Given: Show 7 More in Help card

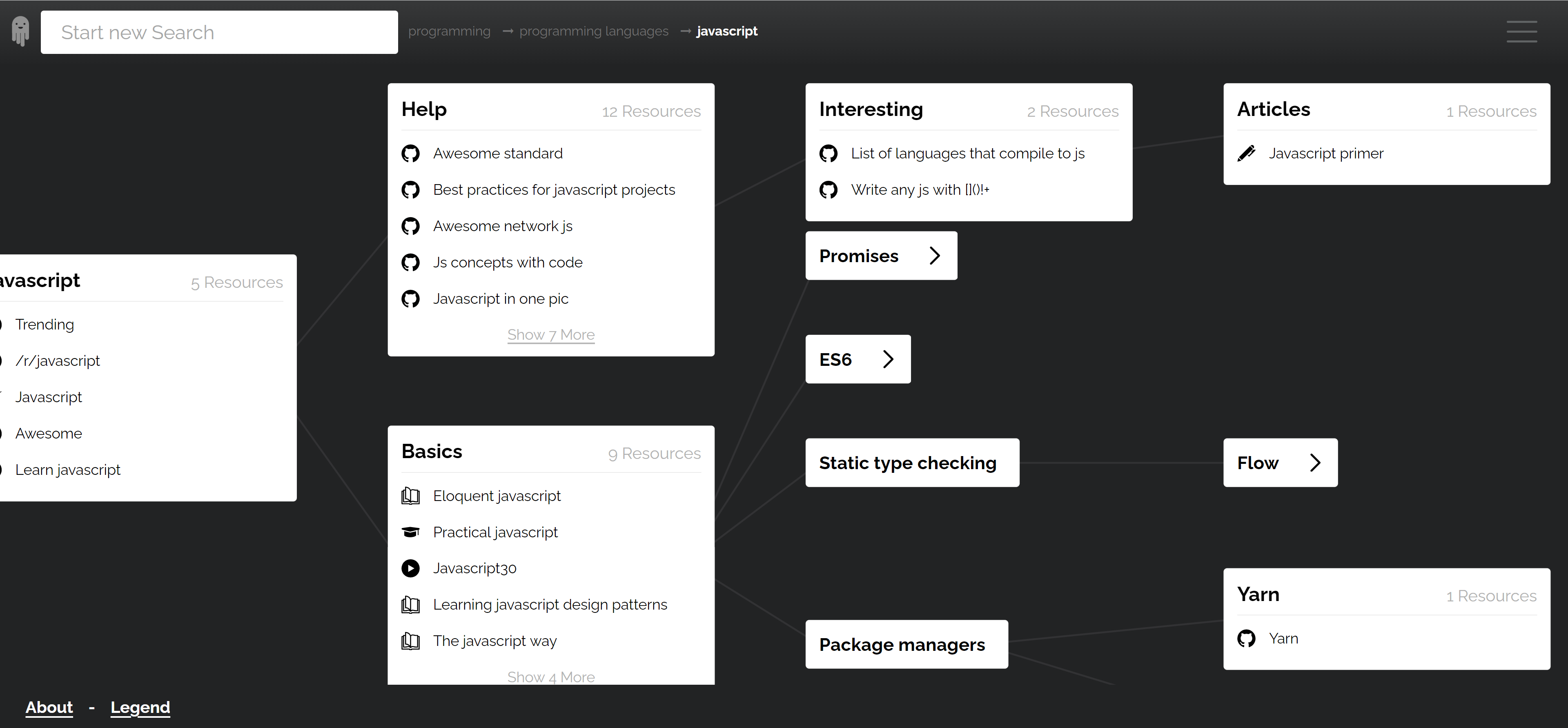Looking at the screenshot, I should pyautogui.click(x=550, y=335).
